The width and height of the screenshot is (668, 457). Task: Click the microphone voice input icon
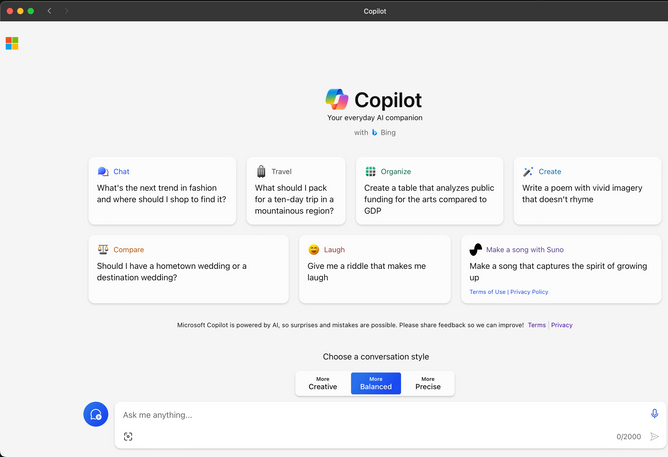point(654,413)
